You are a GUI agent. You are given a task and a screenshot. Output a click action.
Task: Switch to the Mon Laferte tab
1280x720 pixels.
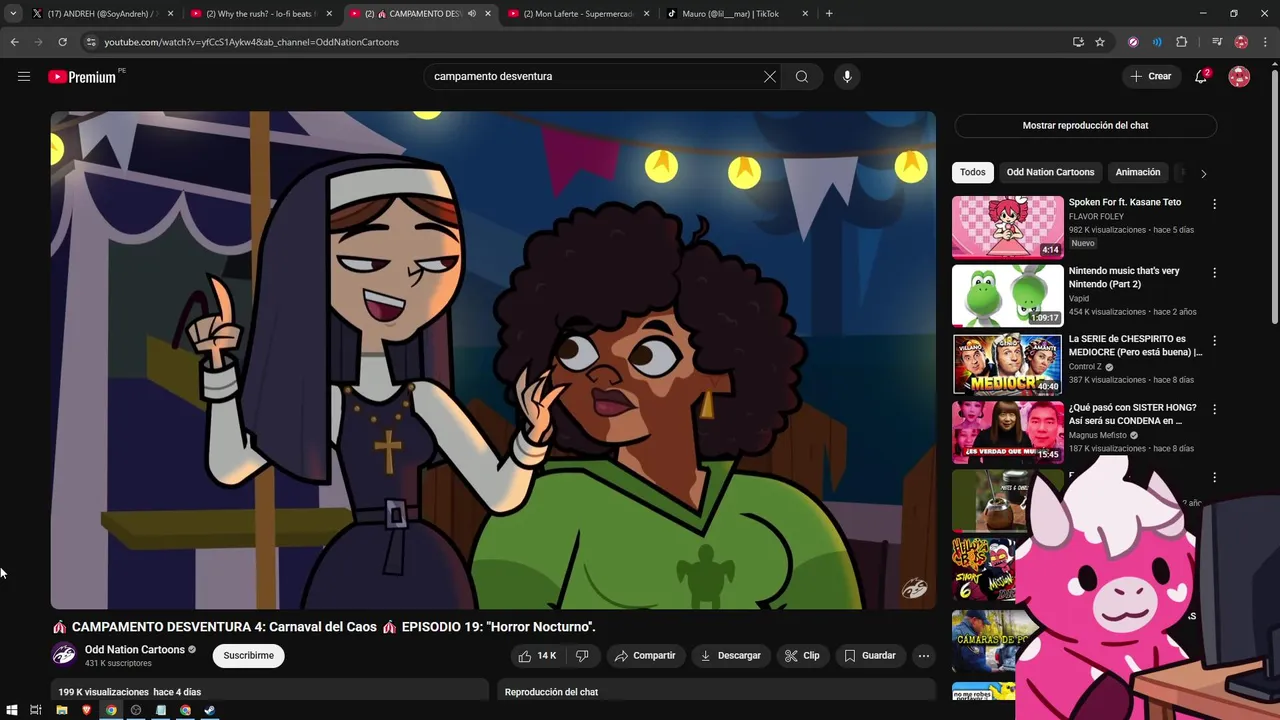(578, 14)
